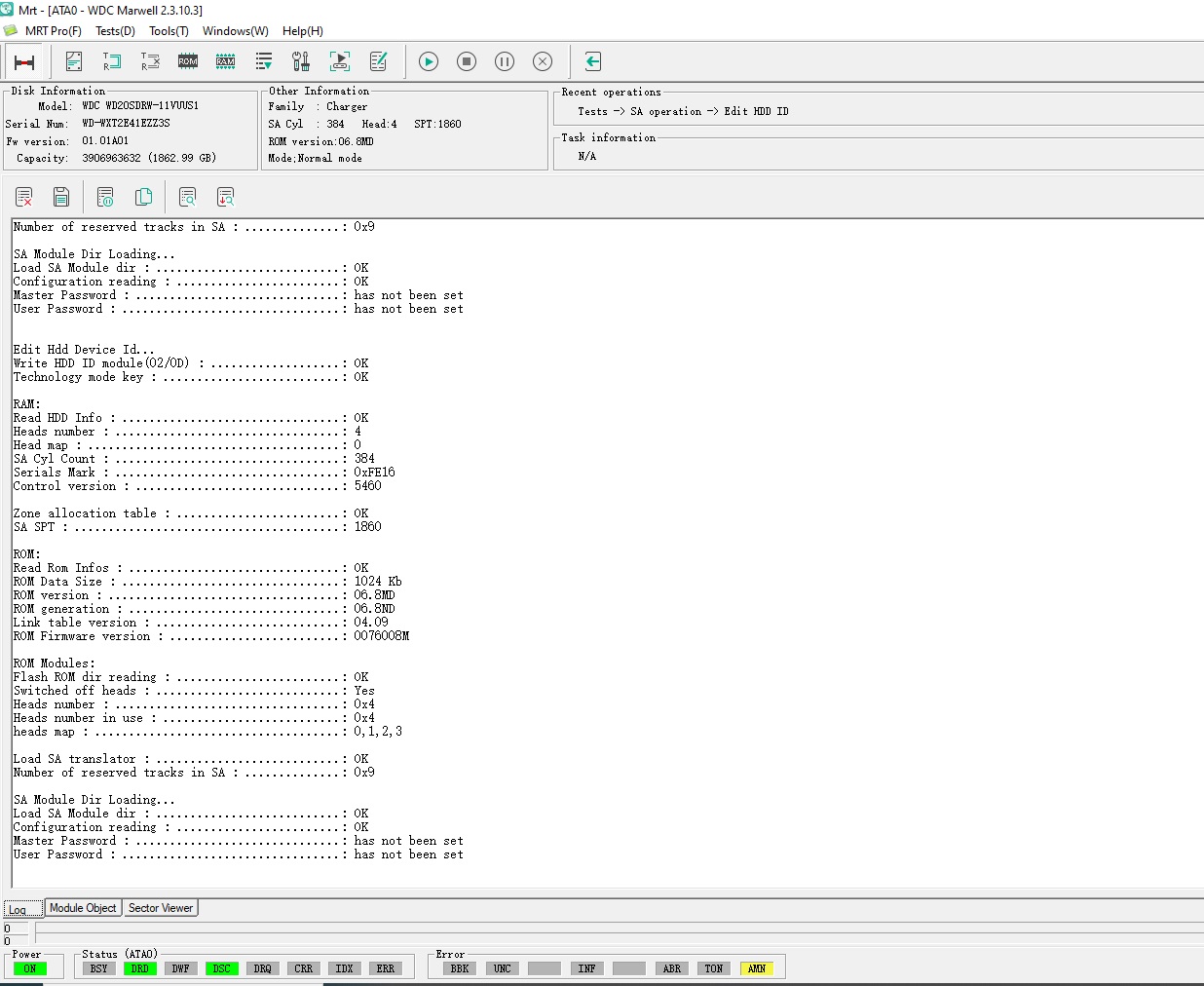Click the DRQ status indicator
This screenshot has width=1204, height=986.
(x=262, y=968)
